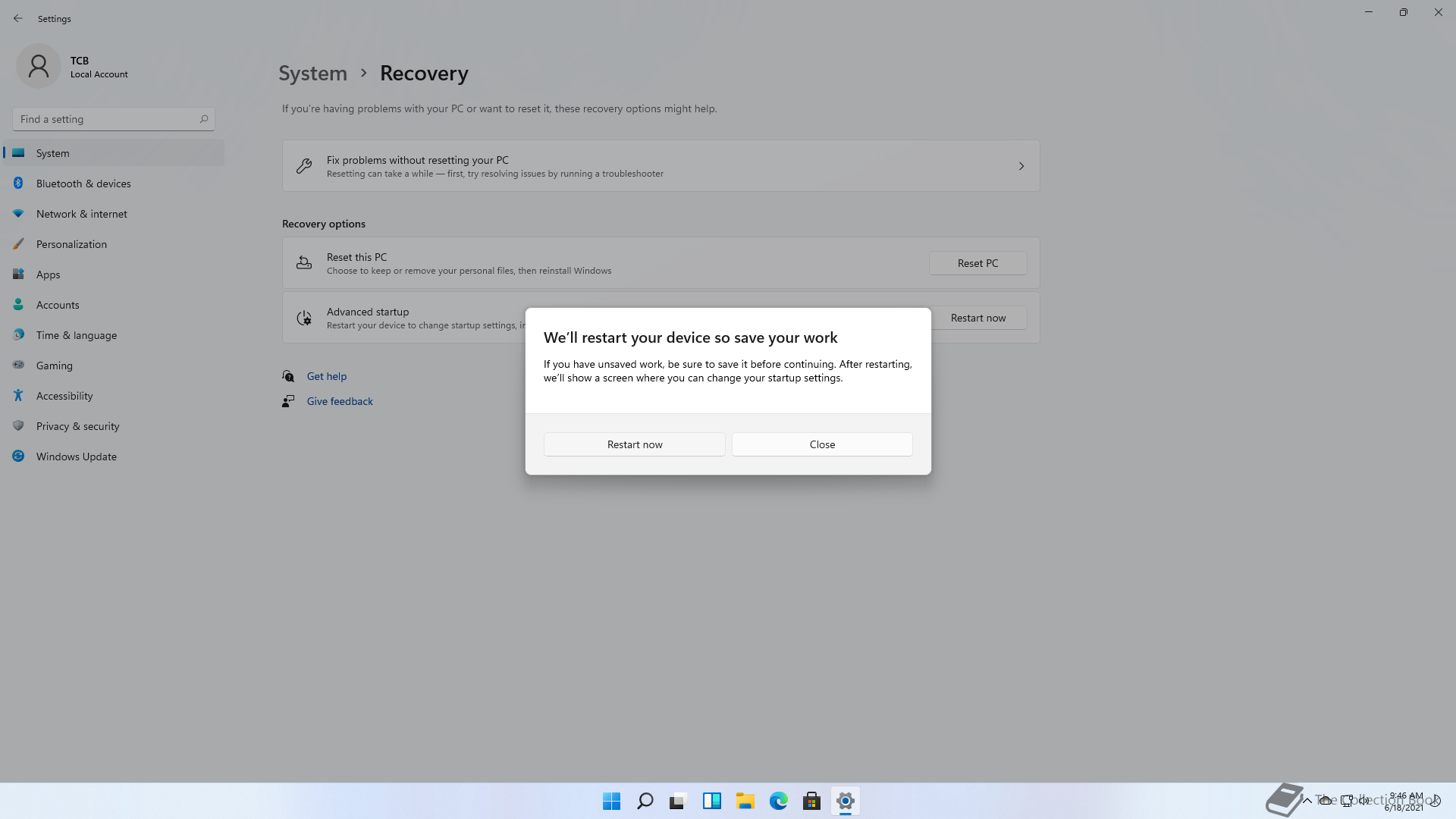The image size is (1456, 819).
Task: Open the Give feedback link
Action: tap(339, 401)
